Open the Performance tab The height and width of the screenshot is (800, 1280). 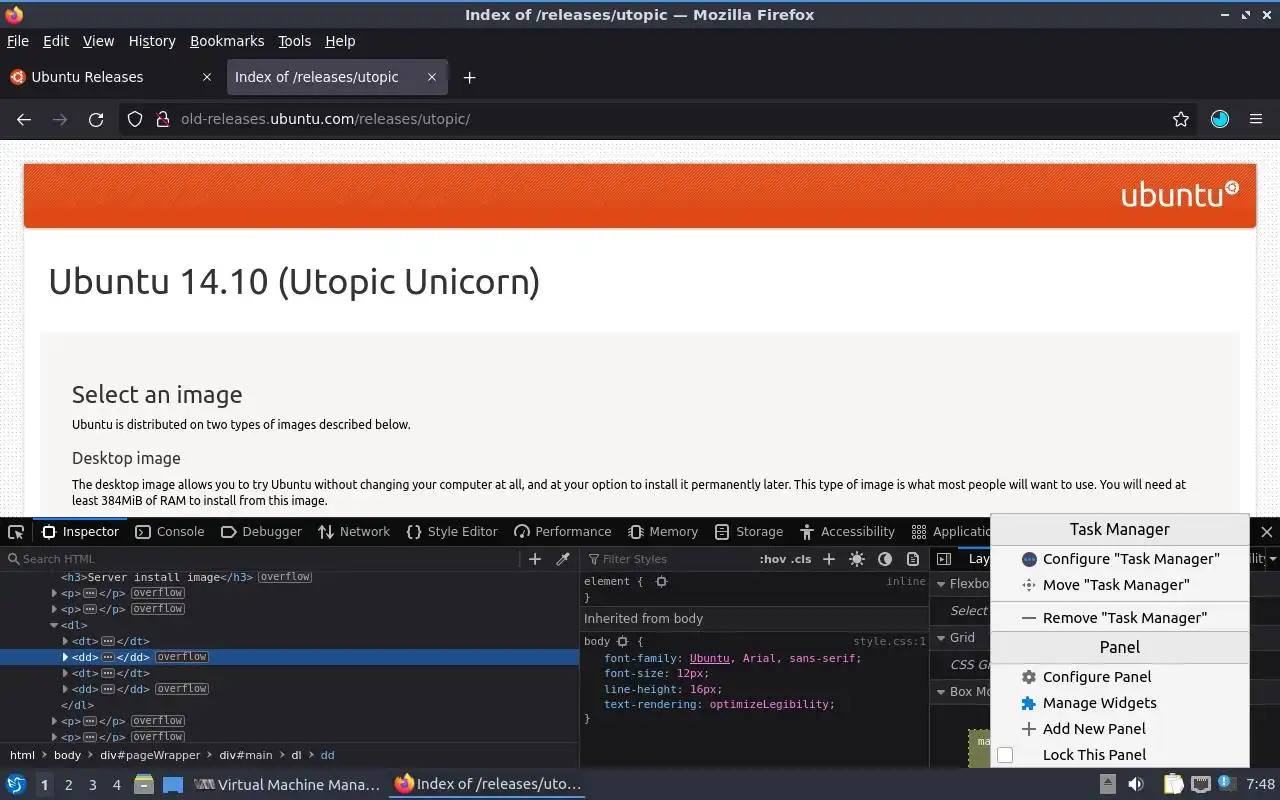tap(562, 532)
